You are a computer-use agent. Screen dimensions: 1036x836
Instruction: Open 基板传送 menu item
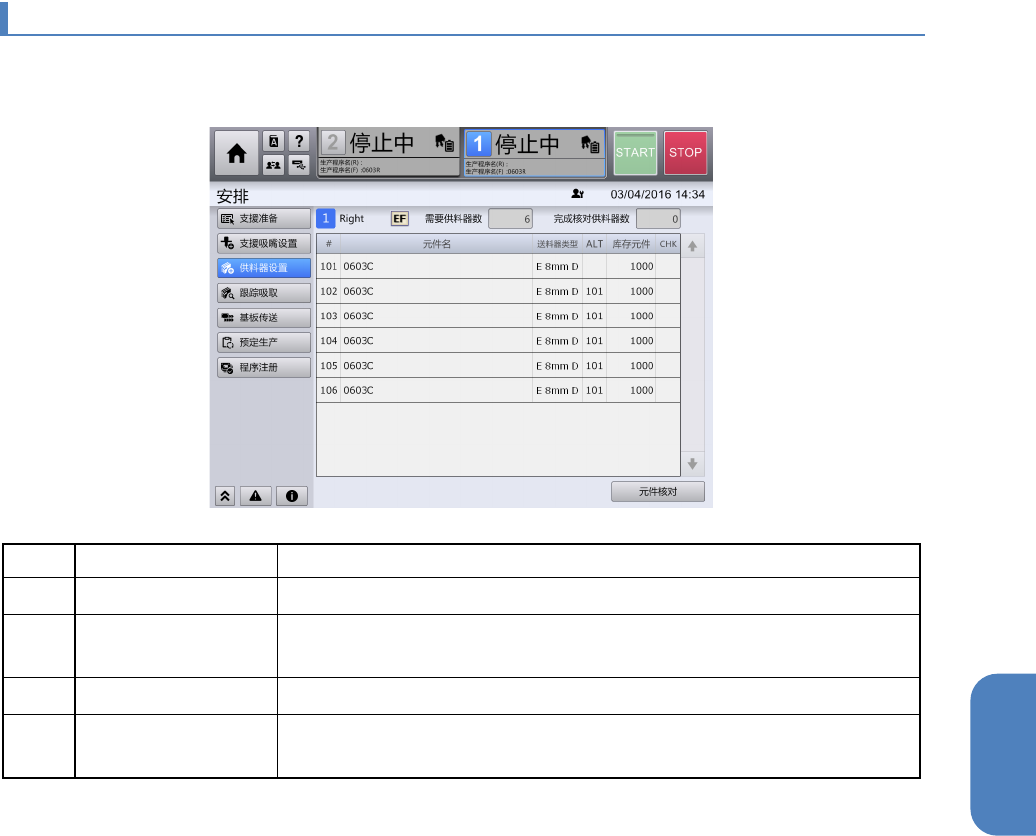click(x=264, y=318)
